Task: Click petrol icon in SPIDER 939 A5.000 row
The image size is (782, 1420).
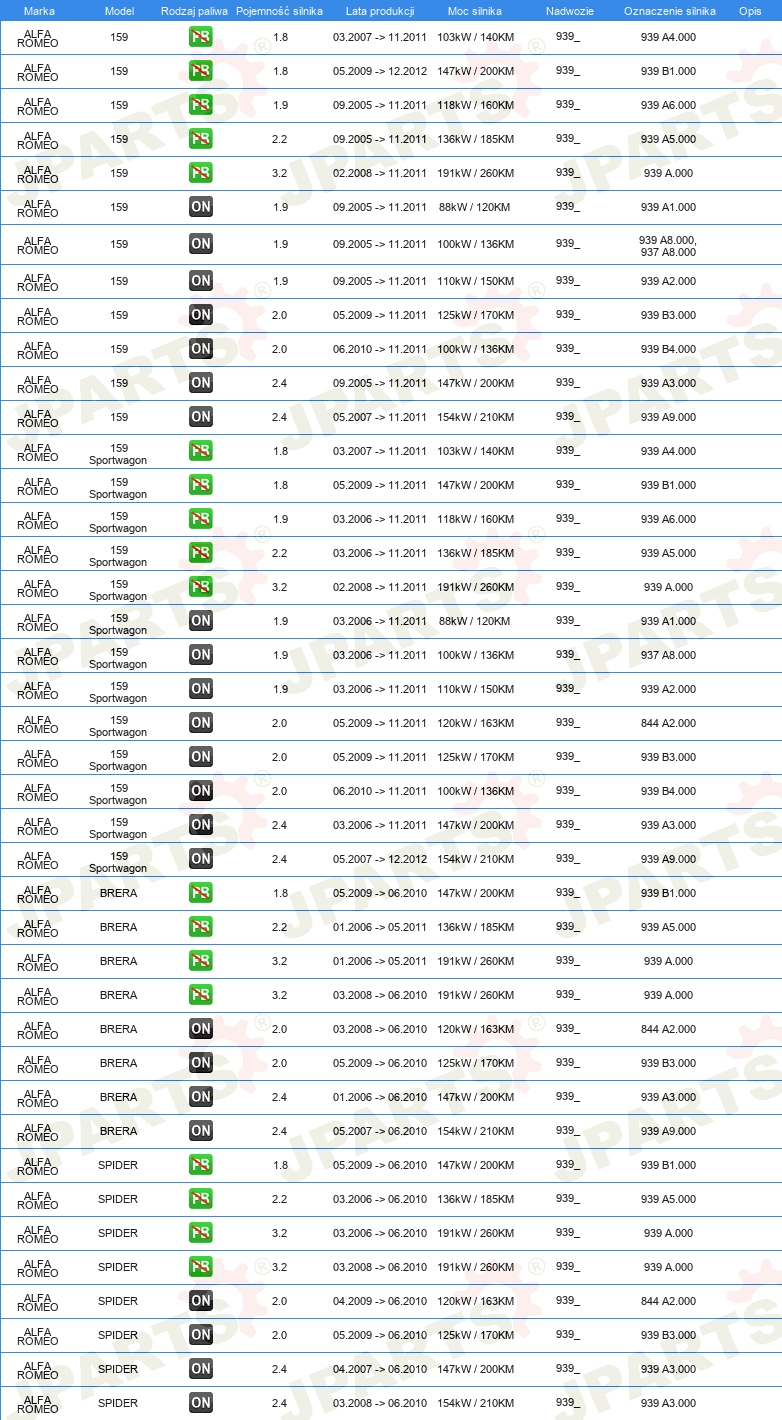Action: 201,1199
